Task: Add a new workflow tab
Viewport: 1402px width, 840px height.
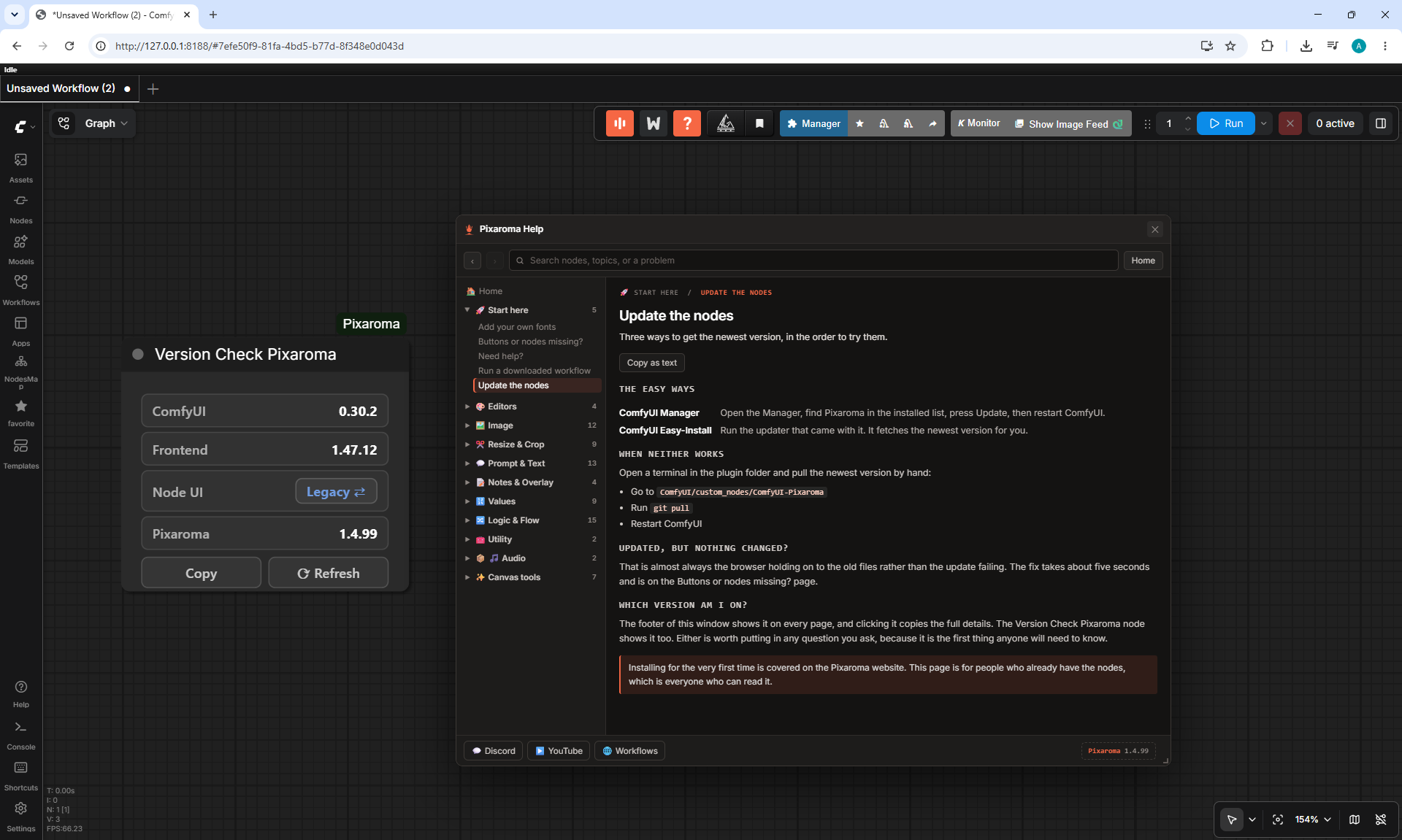Action: (153, 89)
